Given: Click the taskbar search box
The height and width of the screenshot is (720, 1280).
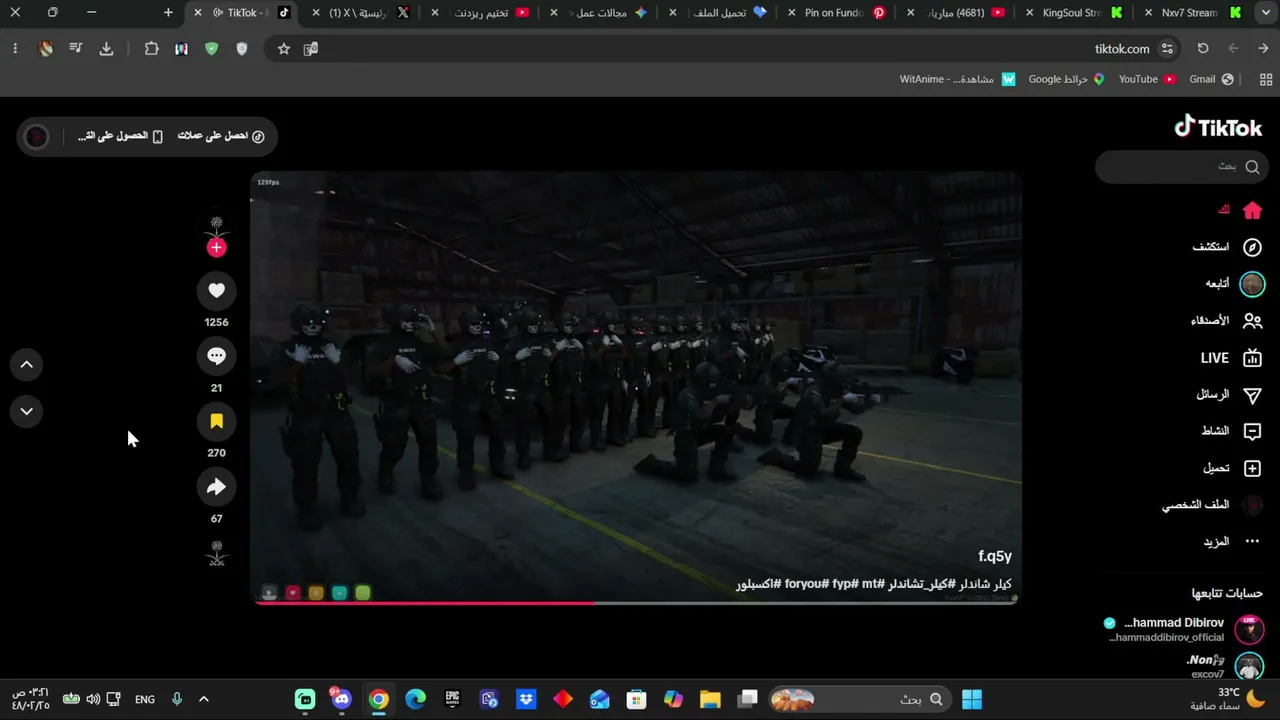Looking at the screenshot, I should pos(859,699).
